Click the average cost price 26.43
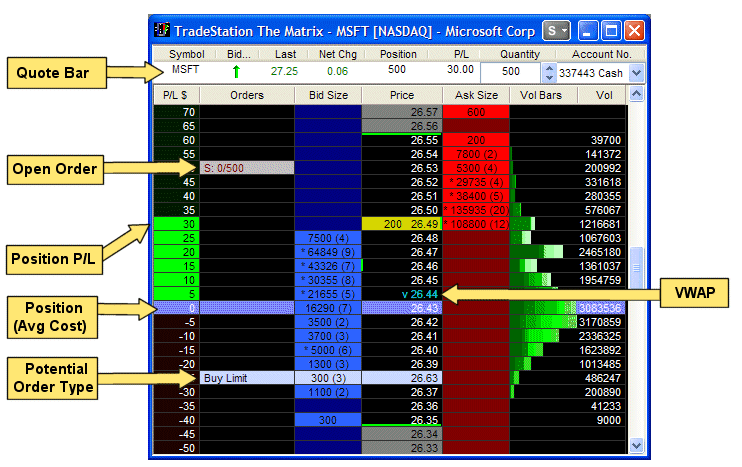This screenshot has width=742, height=467. [402, 308]
